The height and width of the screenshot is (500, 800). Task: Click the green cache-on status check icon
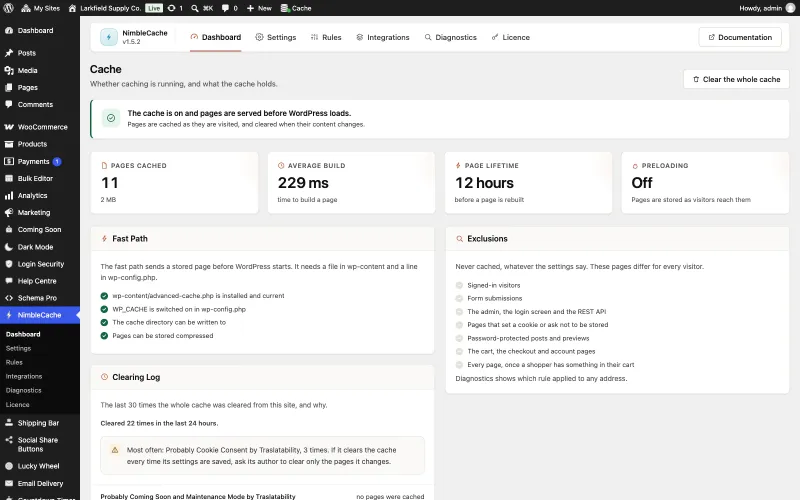111,118
